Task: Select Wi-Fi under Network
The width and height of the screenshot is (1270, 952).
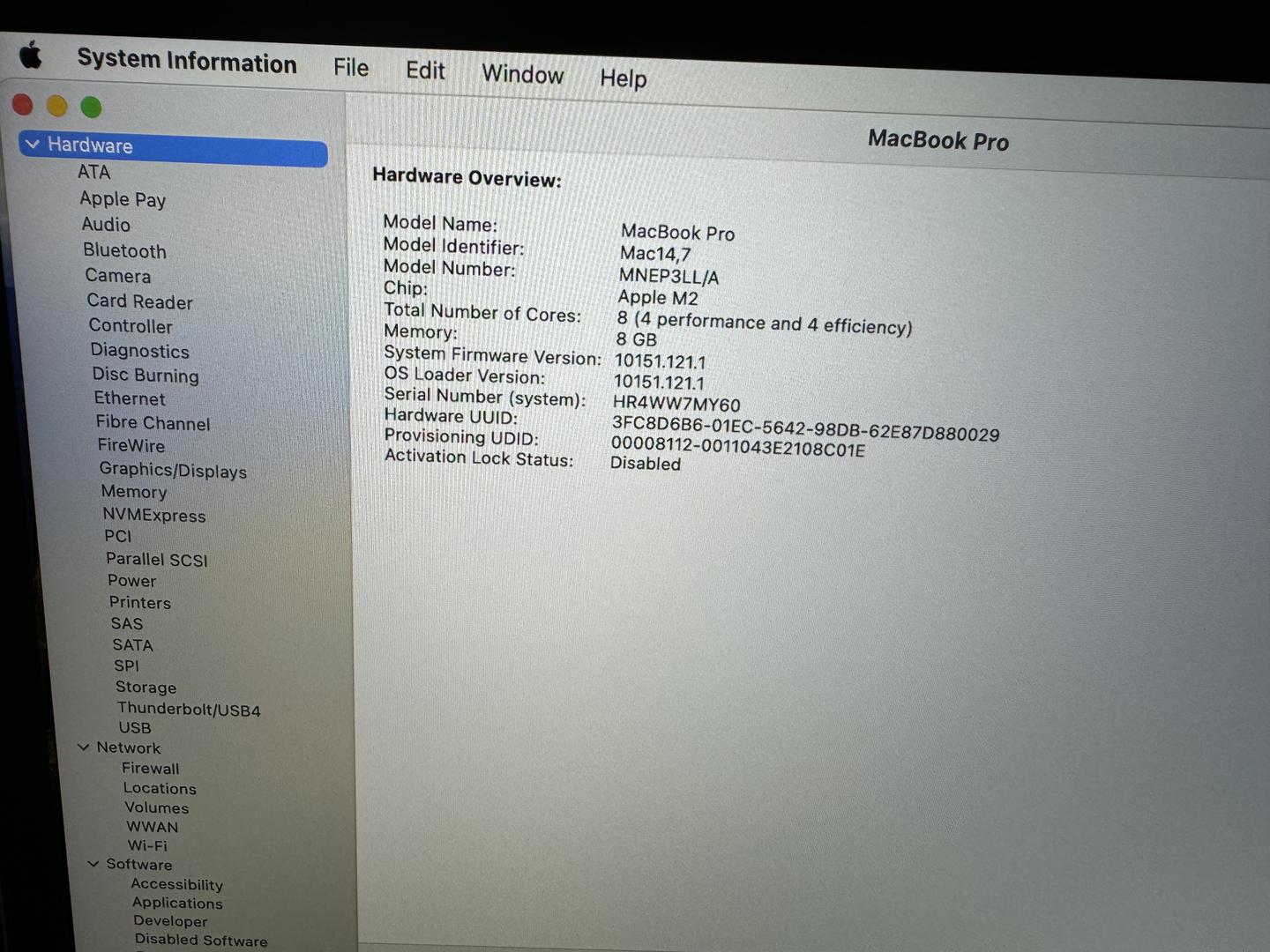Action: (146, 845)
